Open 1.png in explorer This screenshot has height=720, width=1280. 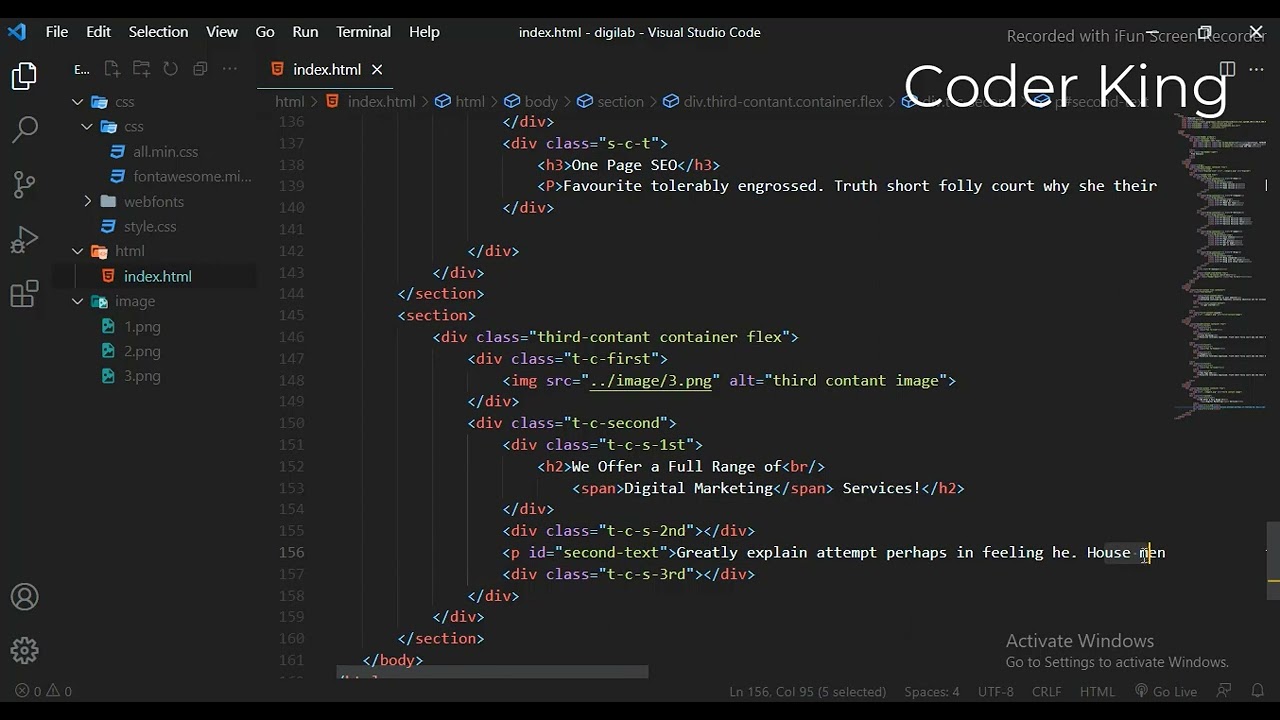pyautogui.click(x=142, y=327)
